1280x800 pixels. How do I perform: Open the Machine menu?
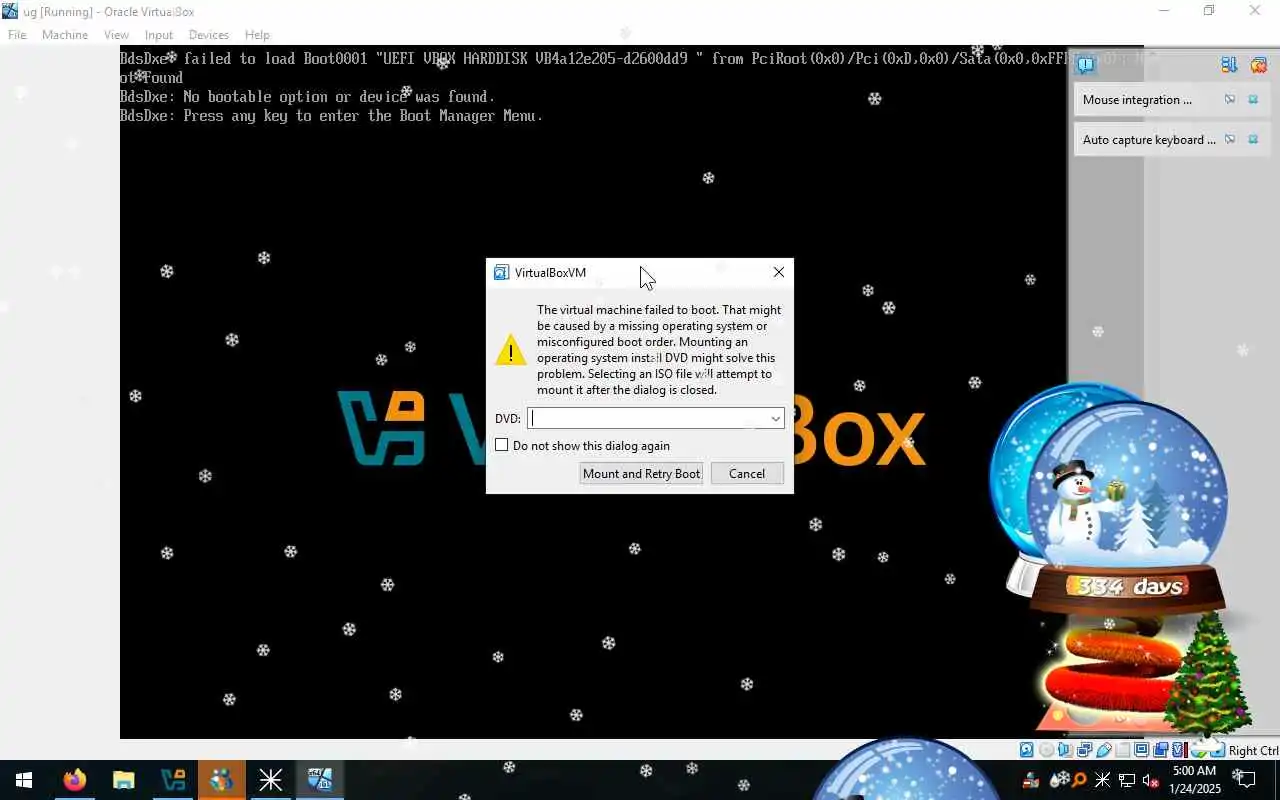[65, 35]
